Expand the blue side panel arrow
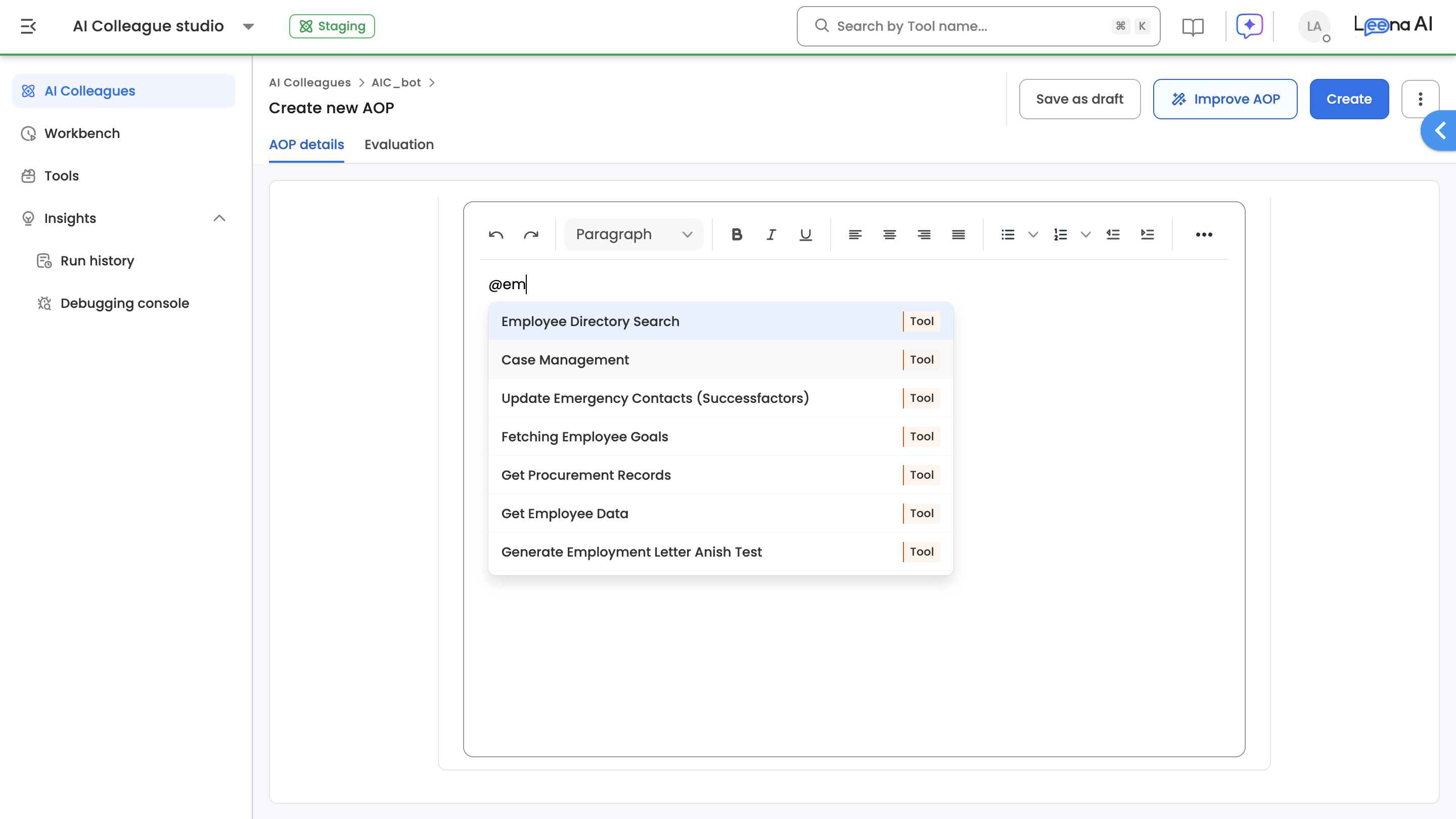This screenshot has height=819, width=1456. click(1439, 130)
